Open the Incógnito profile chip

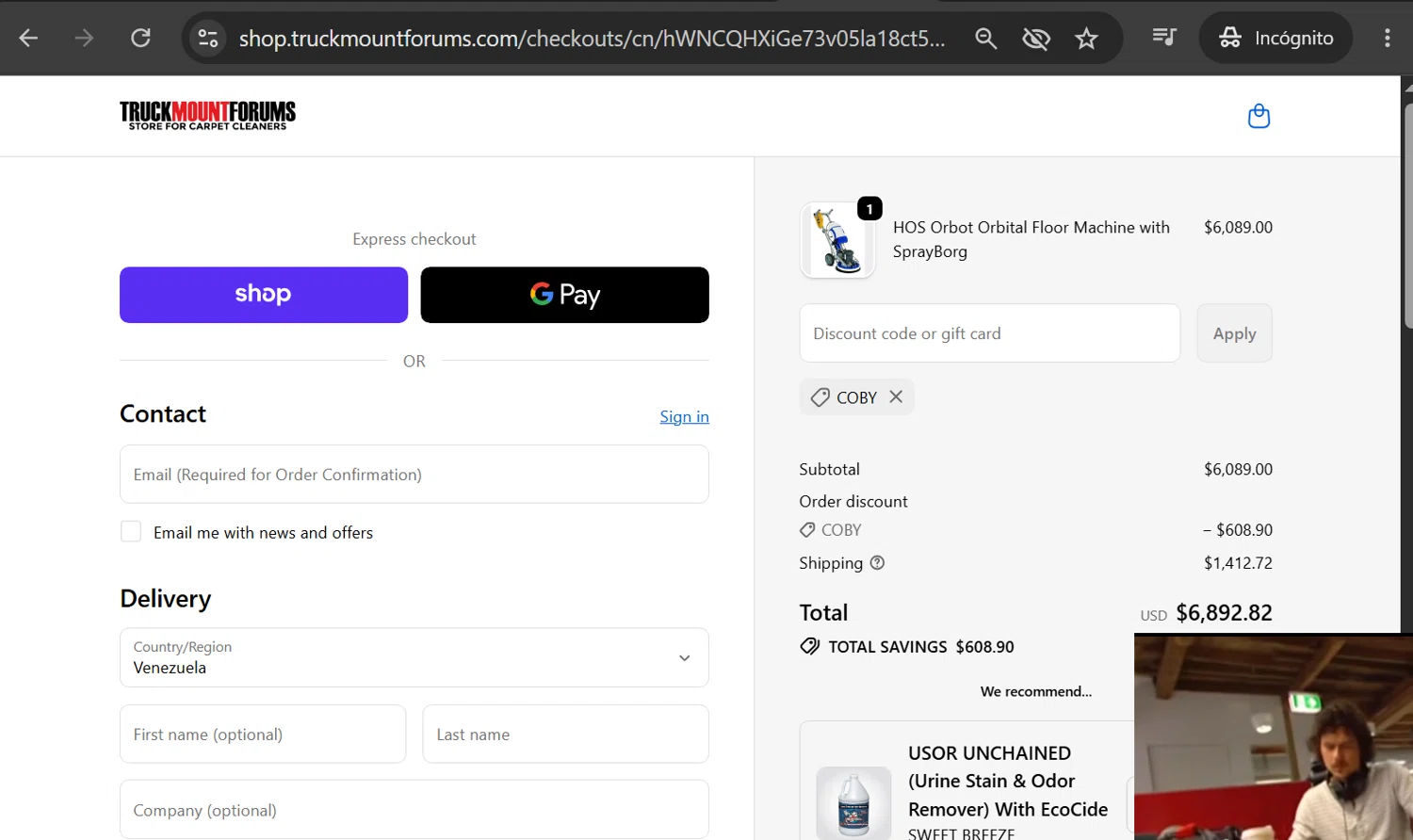[1275, 38]
